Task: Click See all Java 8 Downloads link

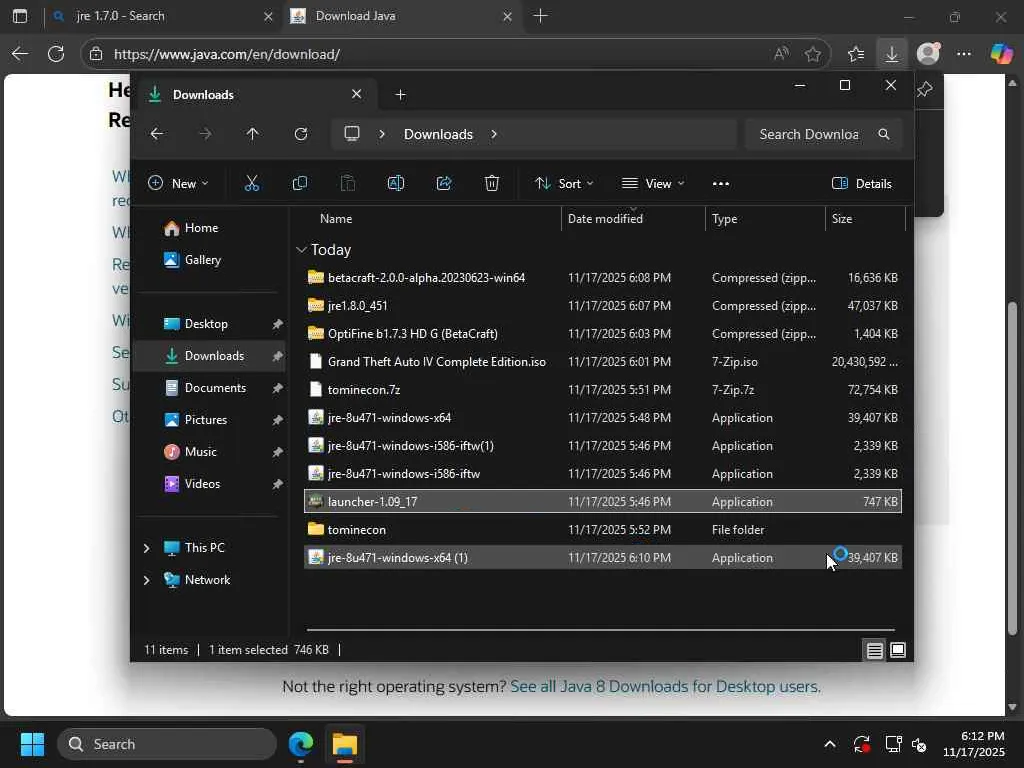Action: pos(665,686)
